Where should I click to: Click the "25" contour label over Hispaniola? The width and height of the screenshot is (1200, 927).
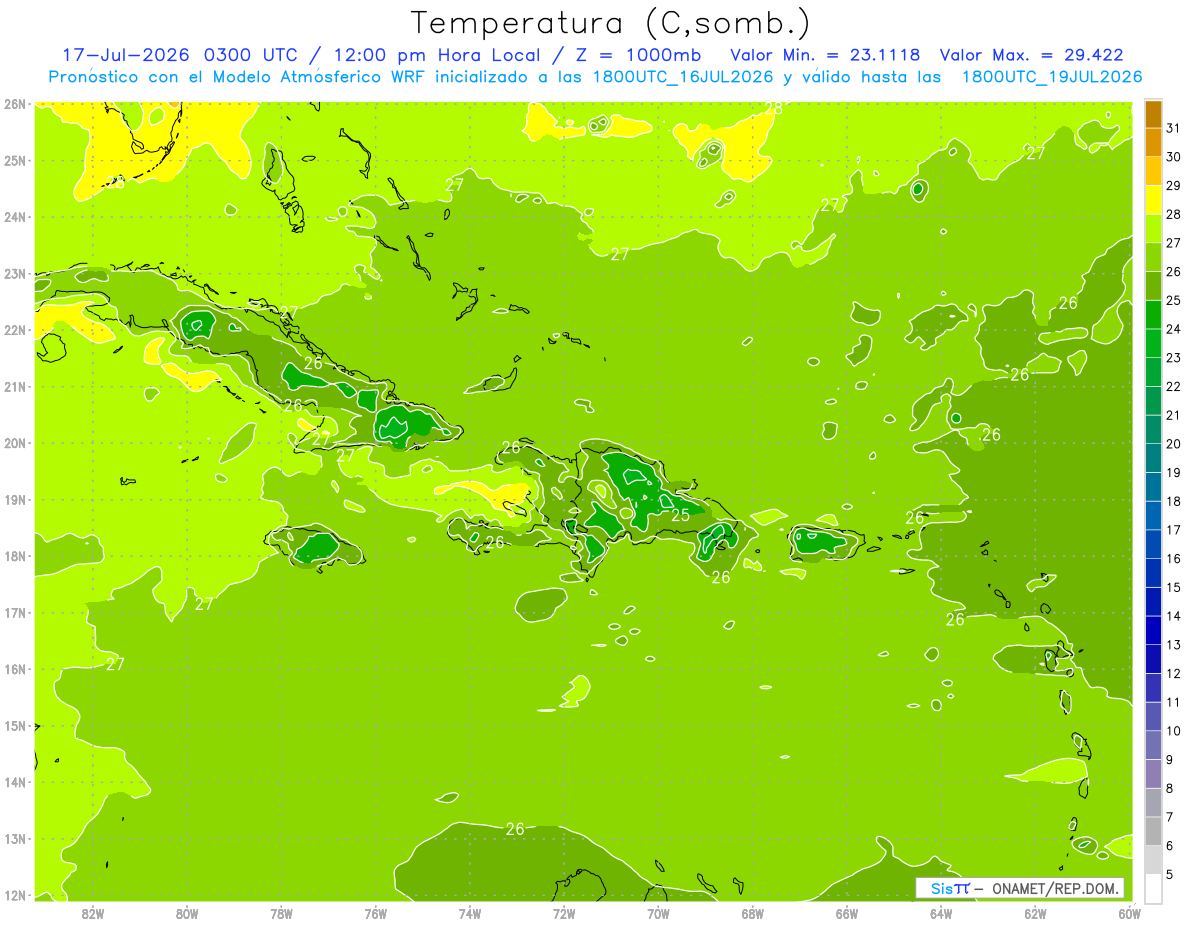click(680, 516)
